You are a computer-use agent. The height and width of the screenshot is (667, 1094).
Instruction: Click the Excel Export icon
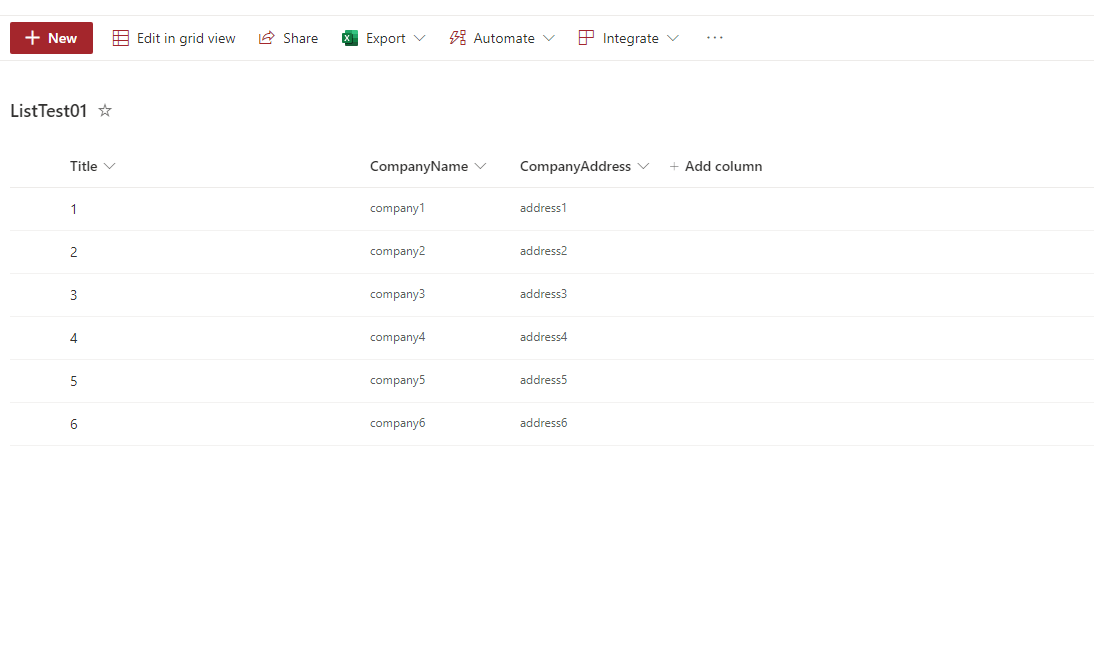click(x=350, y=38)
